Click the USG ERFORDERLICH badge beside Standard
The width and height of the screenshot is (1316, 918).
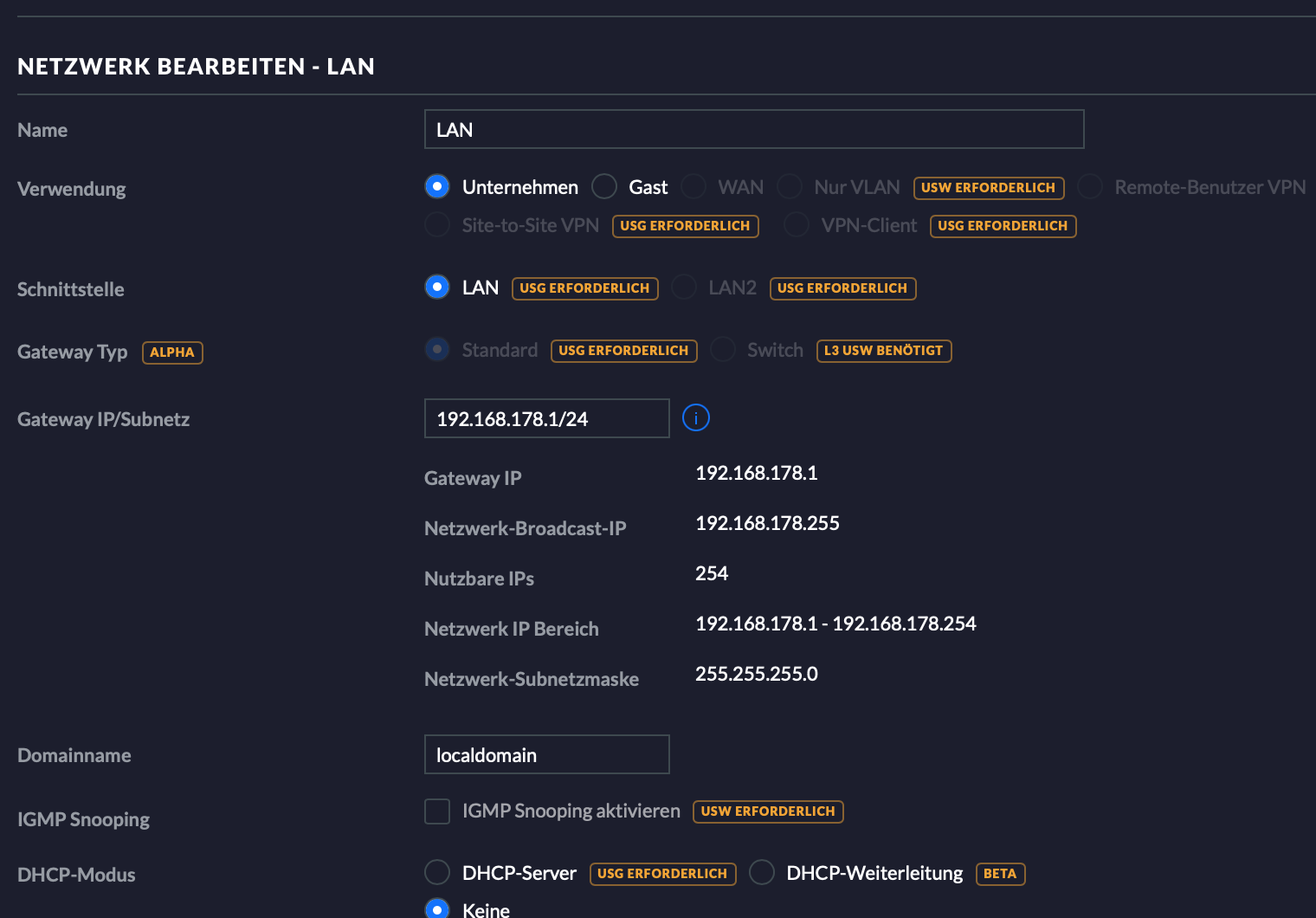[x=624, y=351]
